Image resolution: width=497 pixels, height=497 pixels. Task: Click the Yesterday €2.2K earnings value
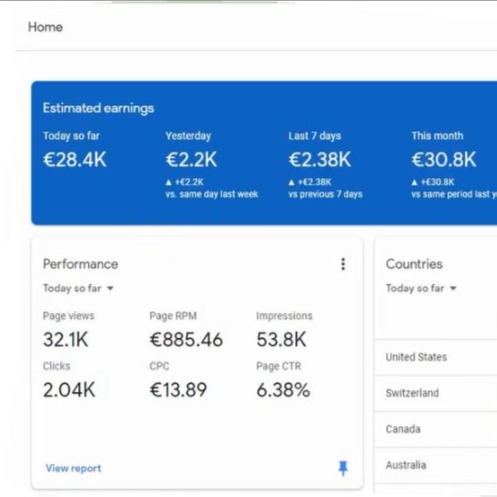[191, 159]
